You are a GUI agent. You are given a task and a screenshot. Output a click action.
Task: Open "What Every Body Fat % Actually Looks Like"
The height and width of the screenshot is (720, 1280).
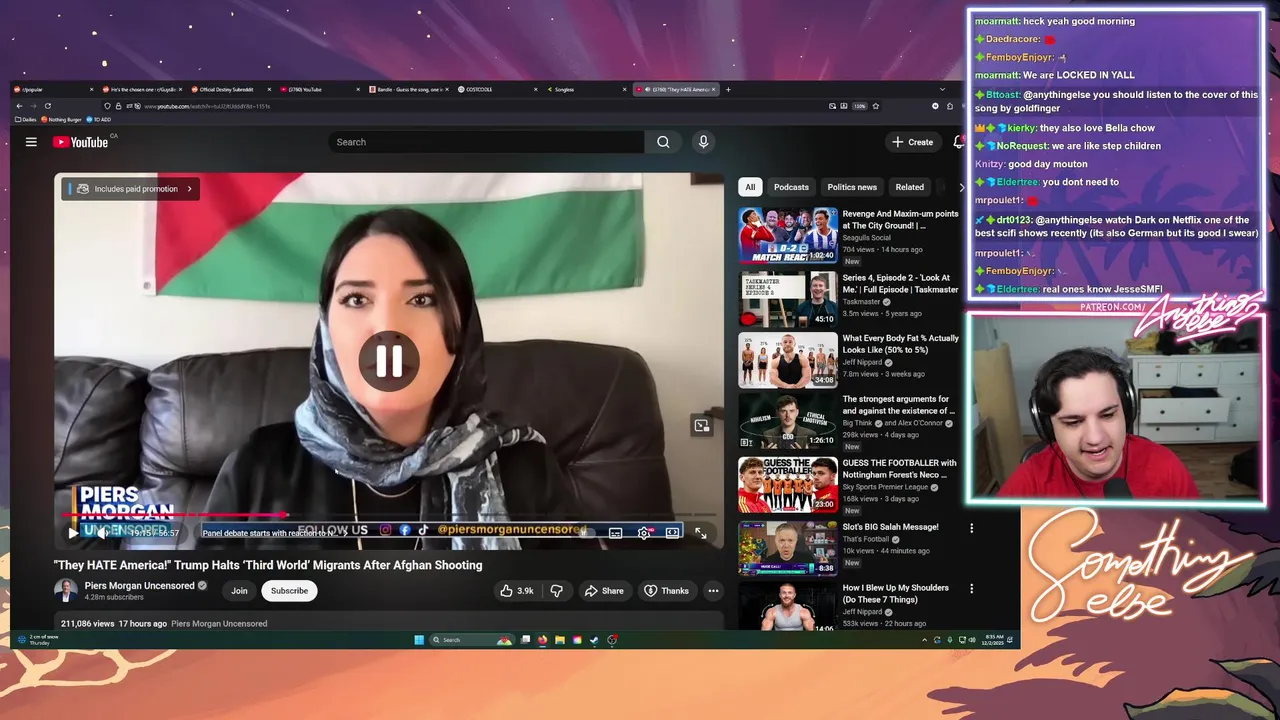coord(900,344)
